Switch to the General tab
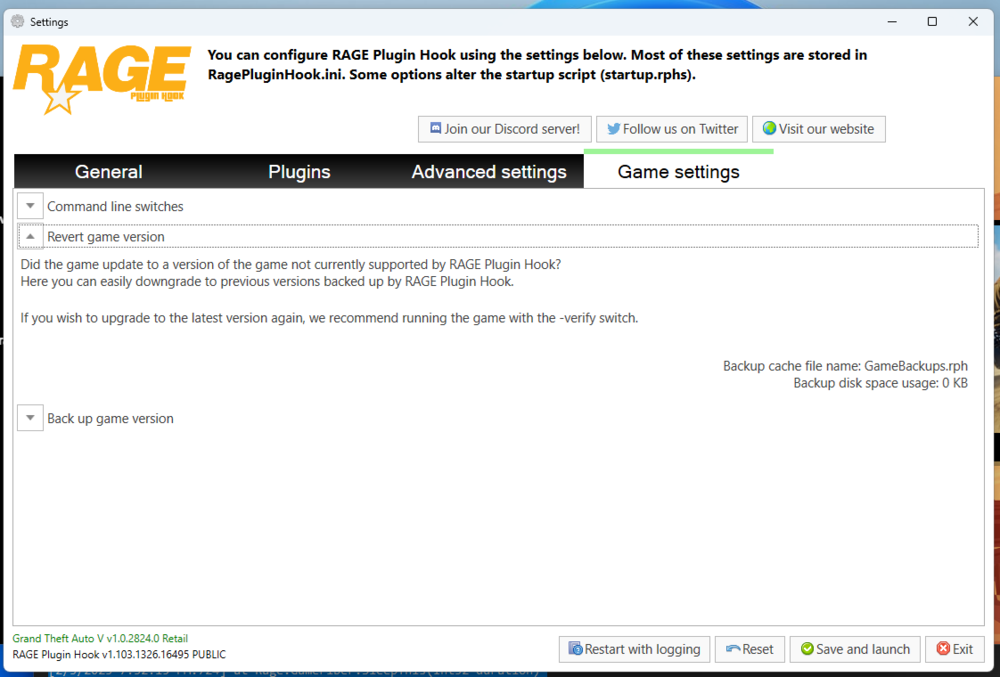Viewport: 1000px width, 677px height. (x=108, y=171)
